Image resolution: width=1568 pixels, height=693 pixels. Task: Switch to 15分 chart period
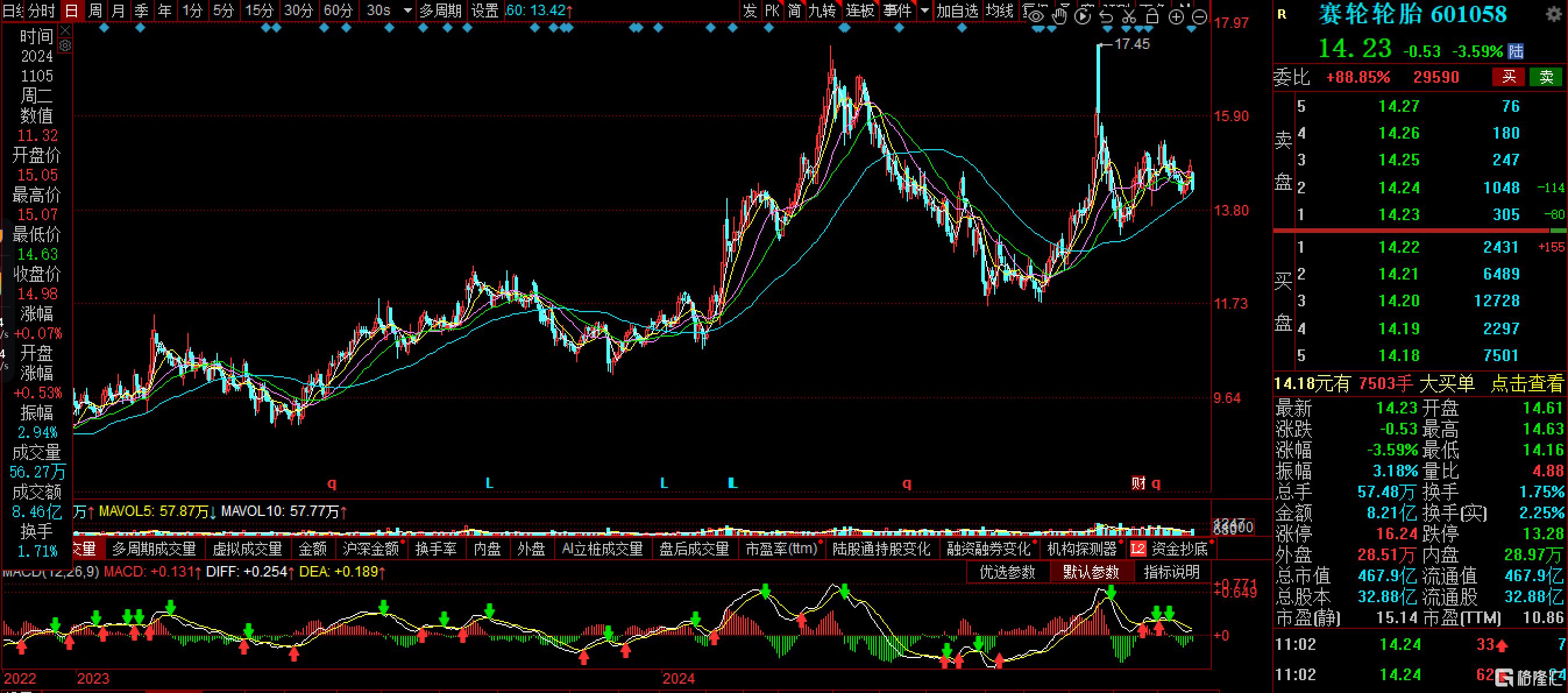[260, 10]
